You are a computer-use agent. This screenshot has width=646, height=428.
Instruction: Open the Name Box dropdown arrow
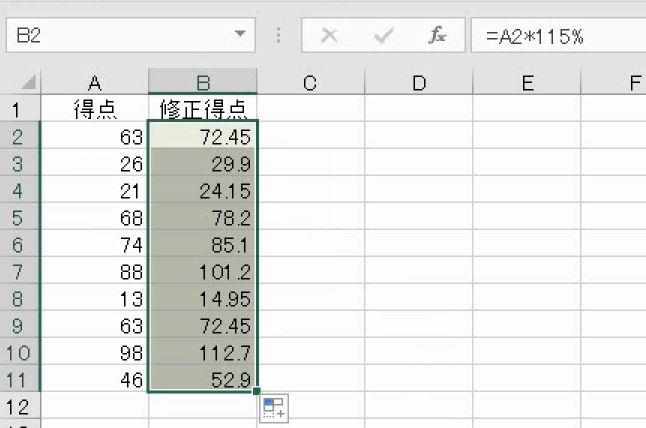(x=240, y=34)
